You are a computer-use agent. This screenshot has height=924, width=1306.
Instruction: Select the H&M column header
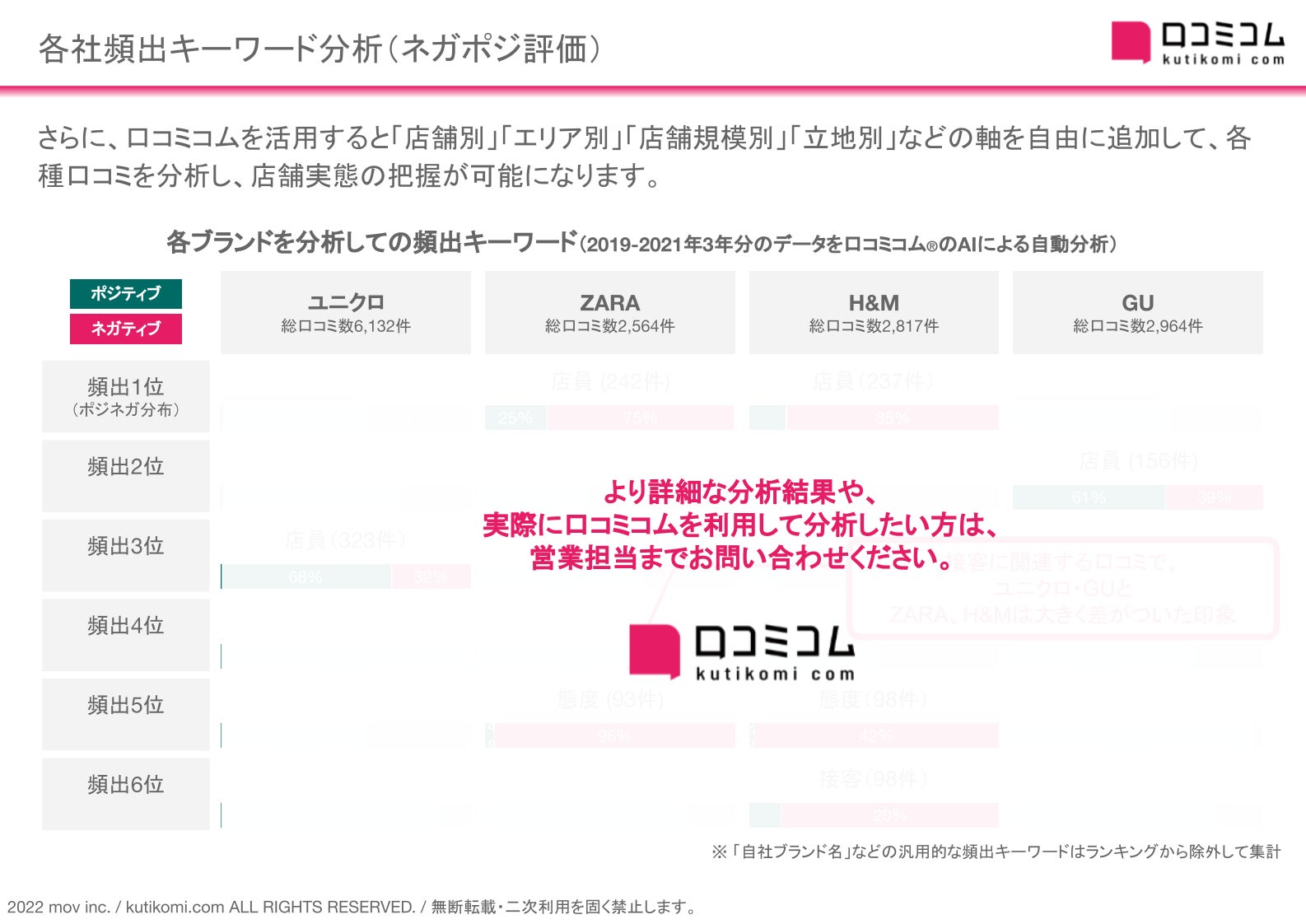pos(874,313)
